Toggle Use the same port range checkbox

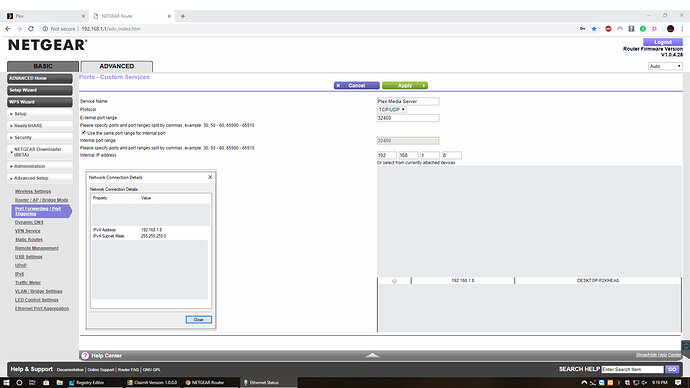pos(84,132)
